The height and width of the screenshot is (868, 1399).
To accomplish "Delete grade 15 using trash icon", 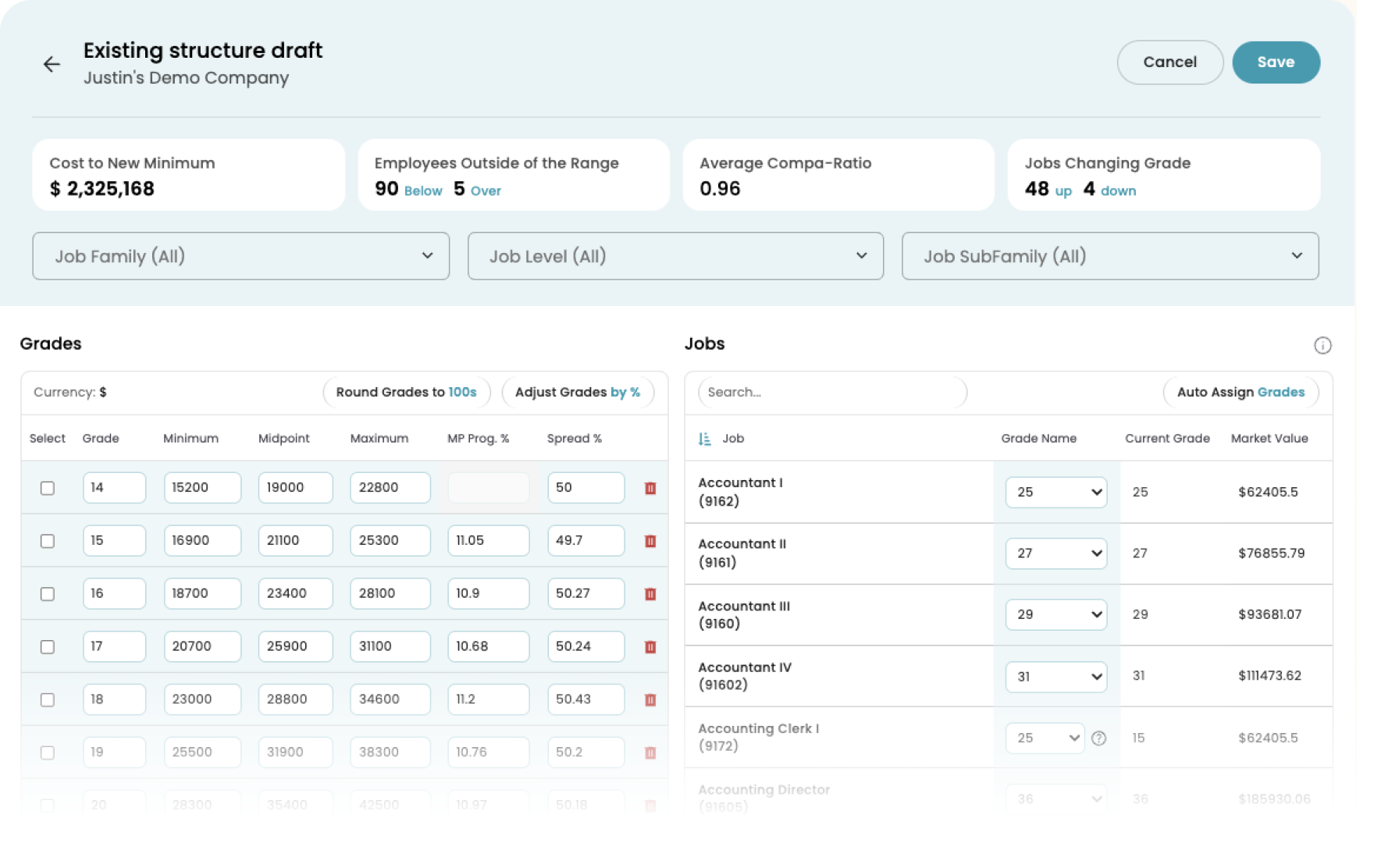I will click(x=650, y=541).
